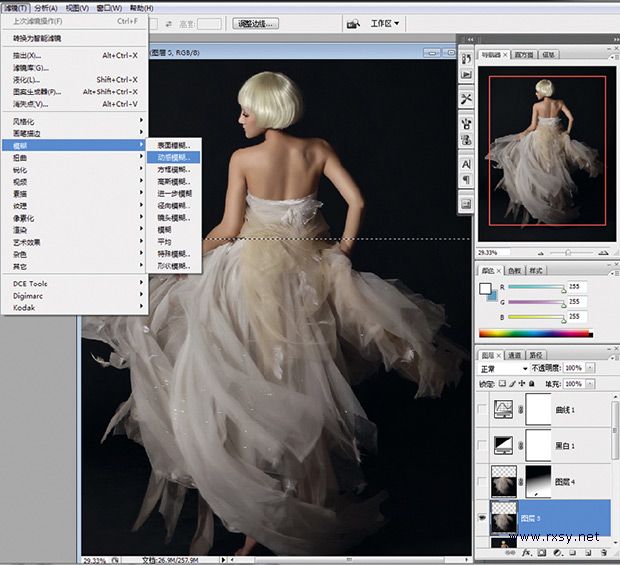The width and height of the screenshot is (620, 565).
Task: Open the 分析(A) menu
Action: [46, 8]
